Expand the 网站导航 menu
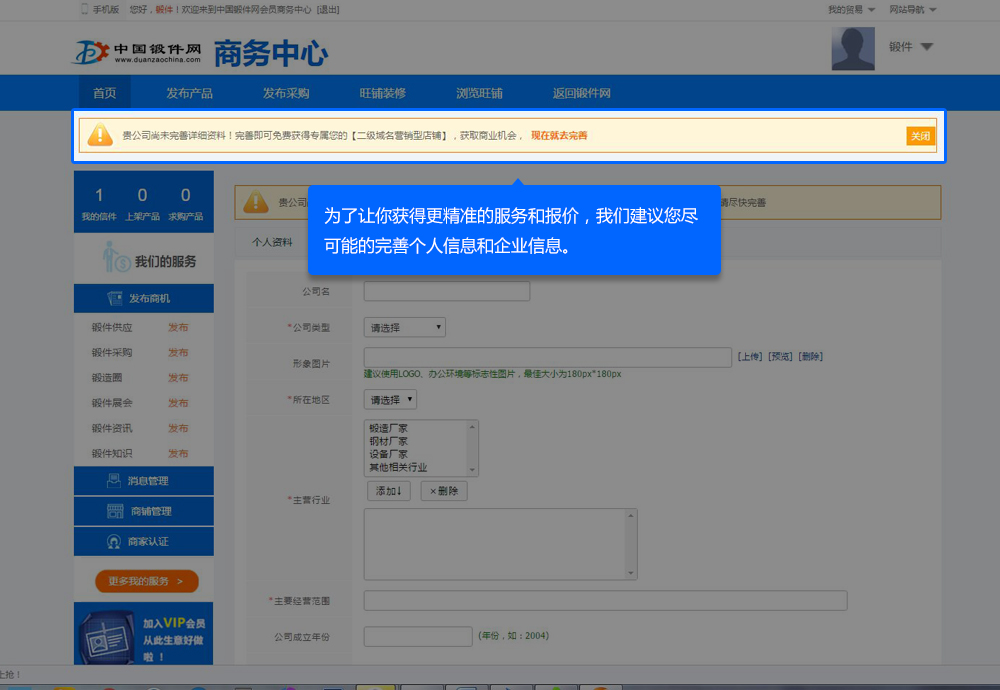The width and height of the screenshot is (1000, 690). (912, 9)
